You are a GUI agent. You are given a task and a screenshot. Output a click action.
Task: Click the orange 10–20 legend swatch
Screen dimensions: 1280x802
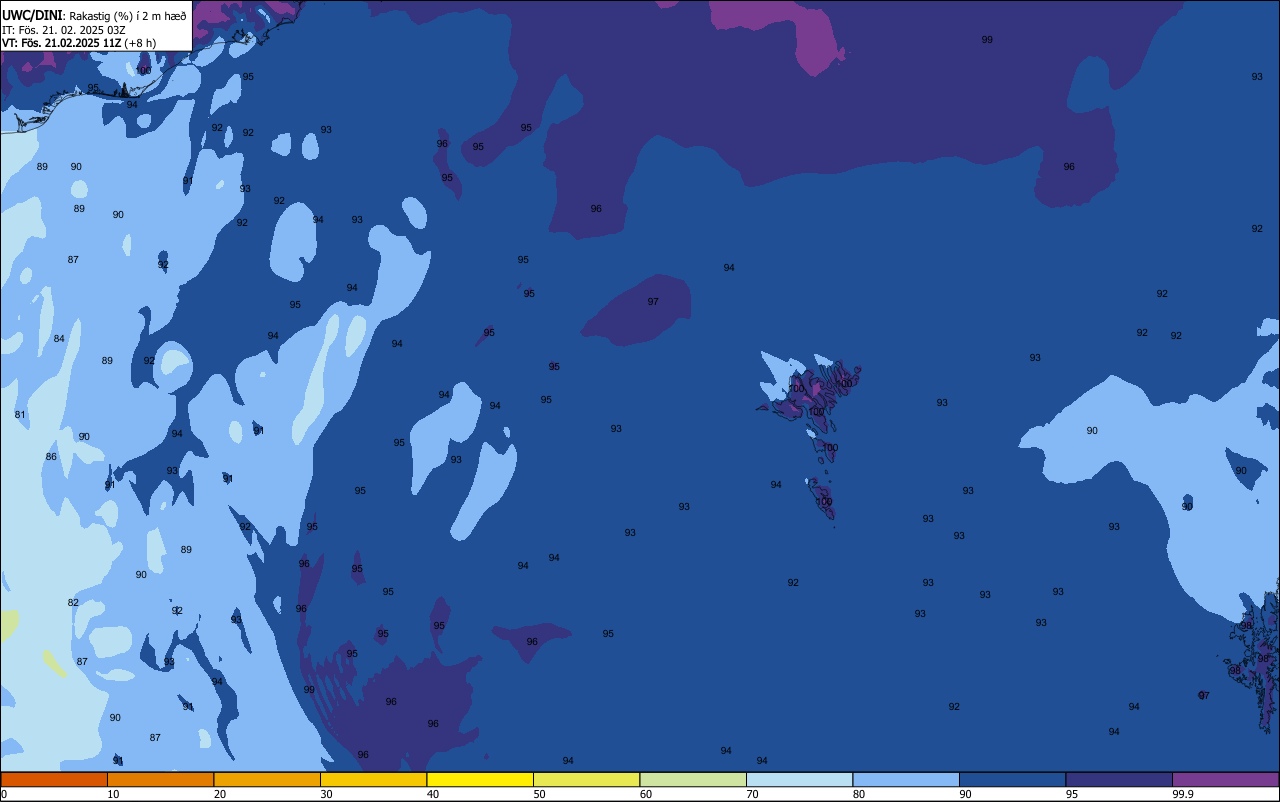(161, 779)
